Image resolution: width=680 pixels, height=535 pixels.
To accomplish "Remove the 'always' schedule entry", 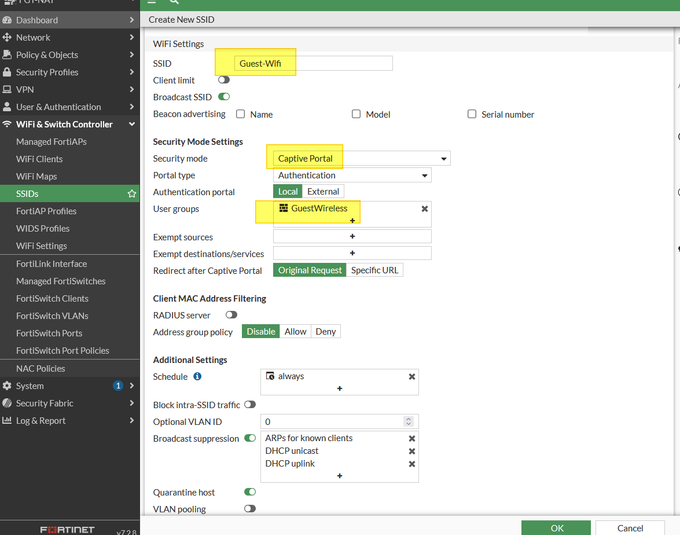I will [411, 377].
